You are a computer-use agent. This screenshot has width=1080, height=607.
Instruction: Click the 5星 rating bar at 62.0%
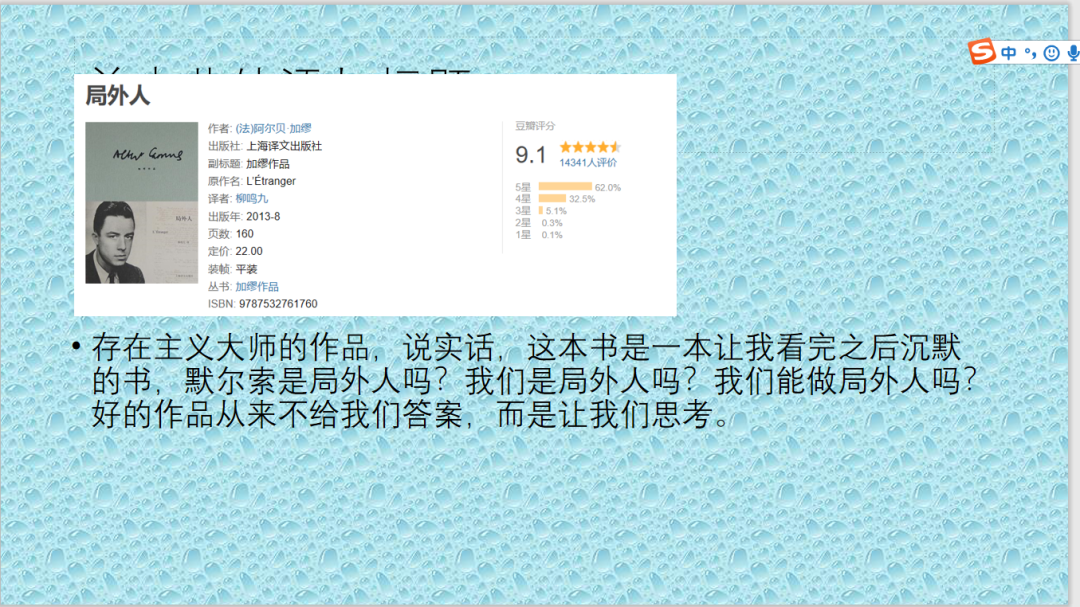point(564,187)
